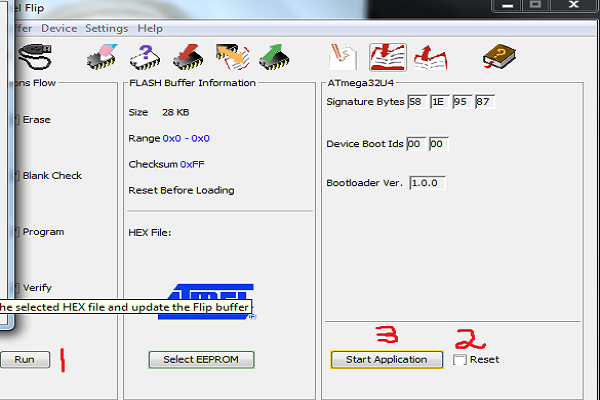This screenshot has width=600, height=400.
Task: Click the Signature Bytes field 95
Action: point(462,102)
